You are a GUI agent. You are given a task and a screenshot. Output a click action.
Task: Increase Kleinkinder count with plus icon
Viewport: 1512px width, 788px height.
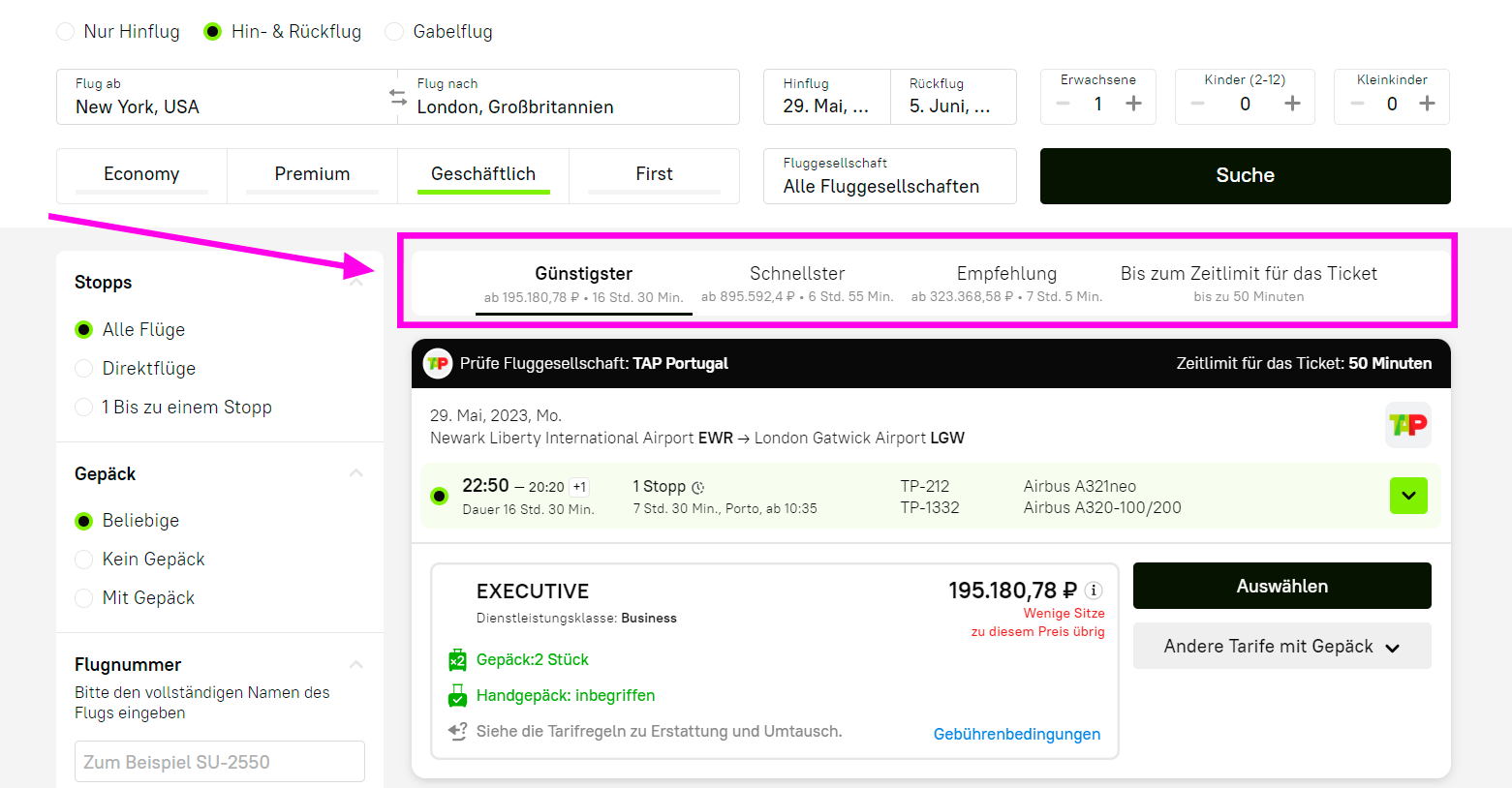(1427, 104)
